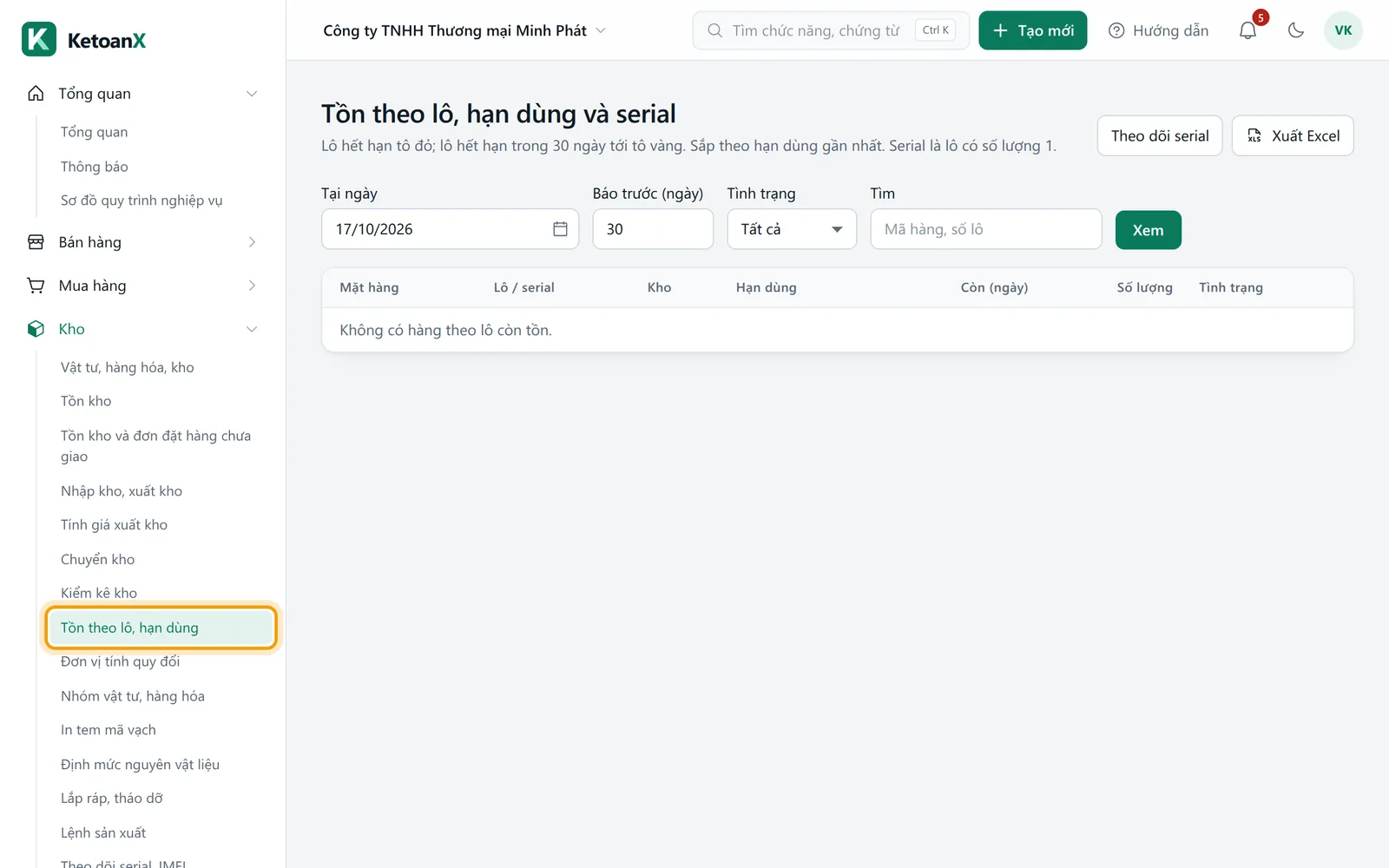Click the Excel file icon in Xuất Excel
The image size is (1389, 868).
1254,135
